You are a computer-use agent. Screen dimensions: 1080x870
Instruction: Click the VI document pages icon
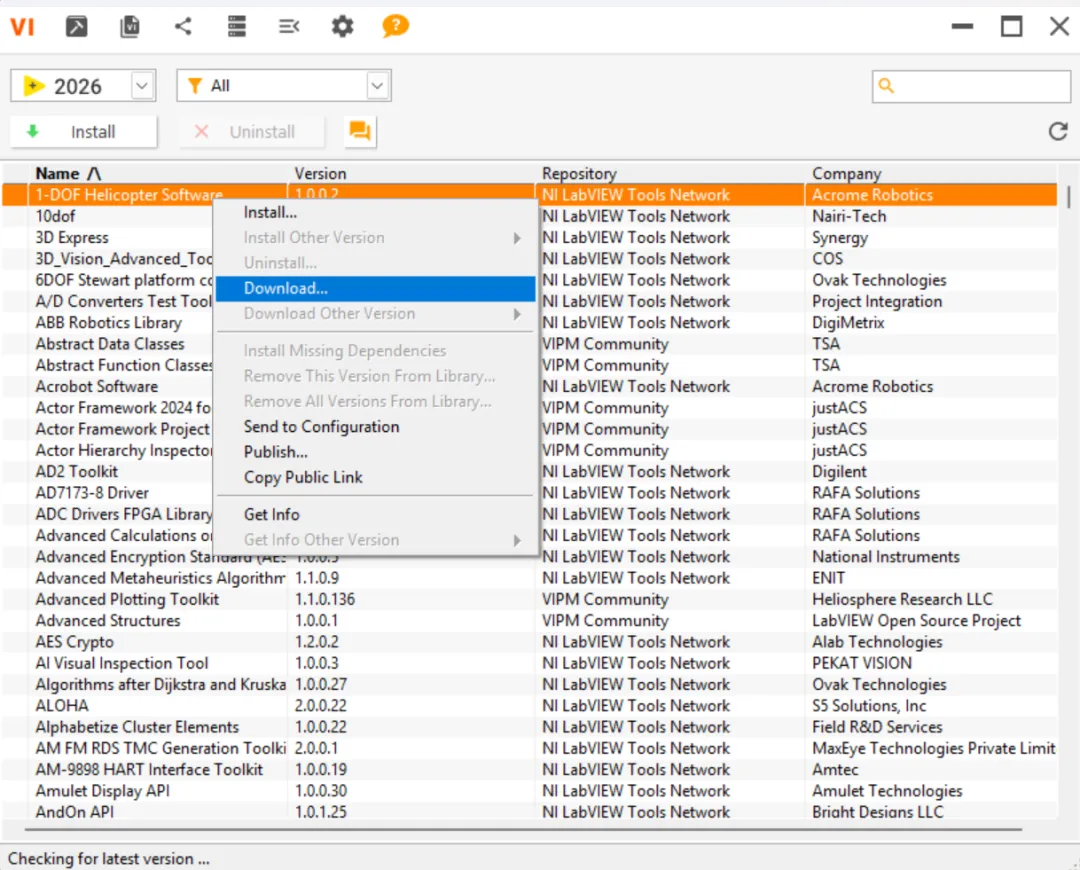[x=130, y=27]
